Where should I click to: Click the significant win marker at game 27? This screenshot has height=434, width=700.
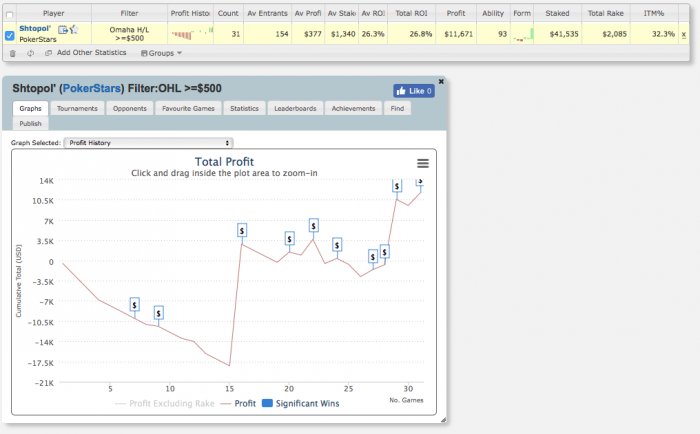point(373,256)
